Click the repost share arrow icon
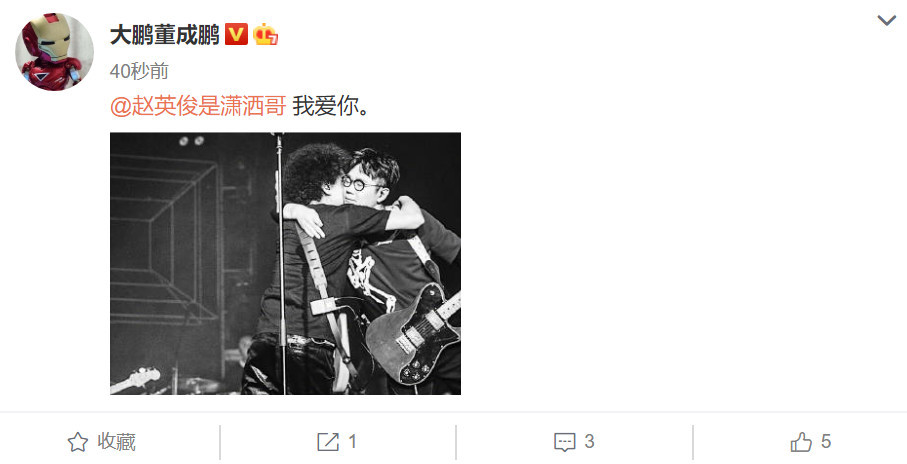 pos(328,442)
